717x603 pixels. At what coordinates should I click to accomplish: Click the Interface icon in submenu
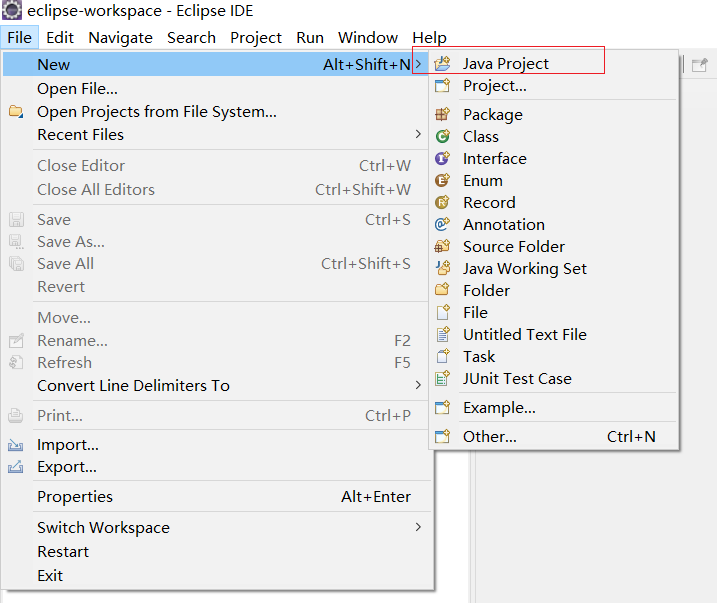click(443, 158)
